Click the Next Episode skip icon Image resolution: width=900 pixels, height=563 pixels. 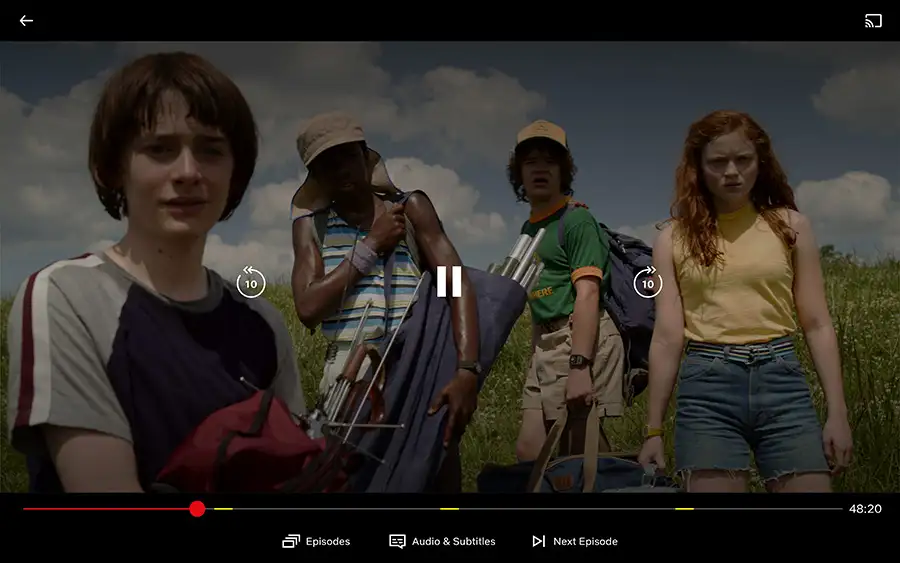pos(538,541)
